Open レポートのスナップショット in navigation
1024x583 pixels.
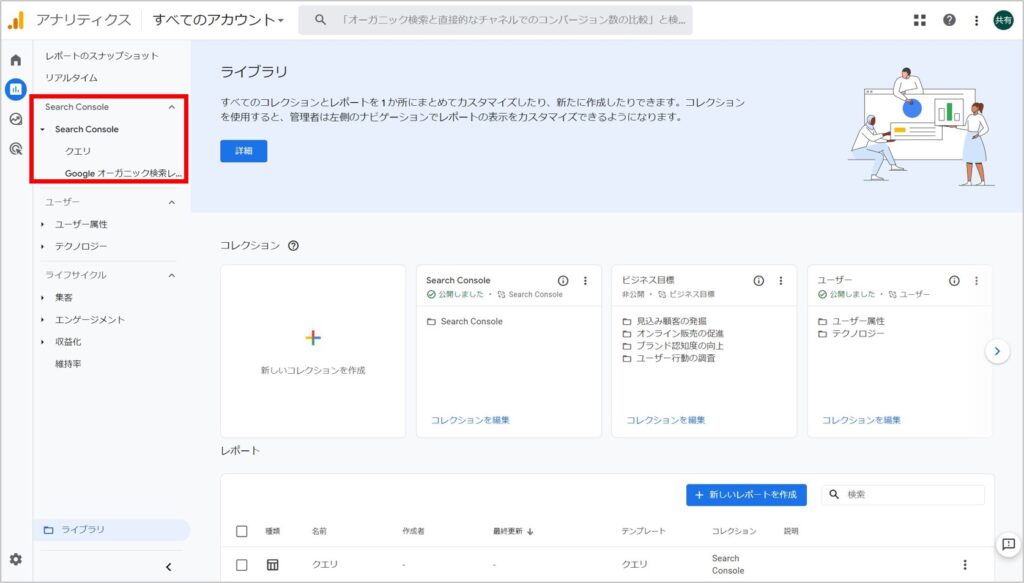102,56
